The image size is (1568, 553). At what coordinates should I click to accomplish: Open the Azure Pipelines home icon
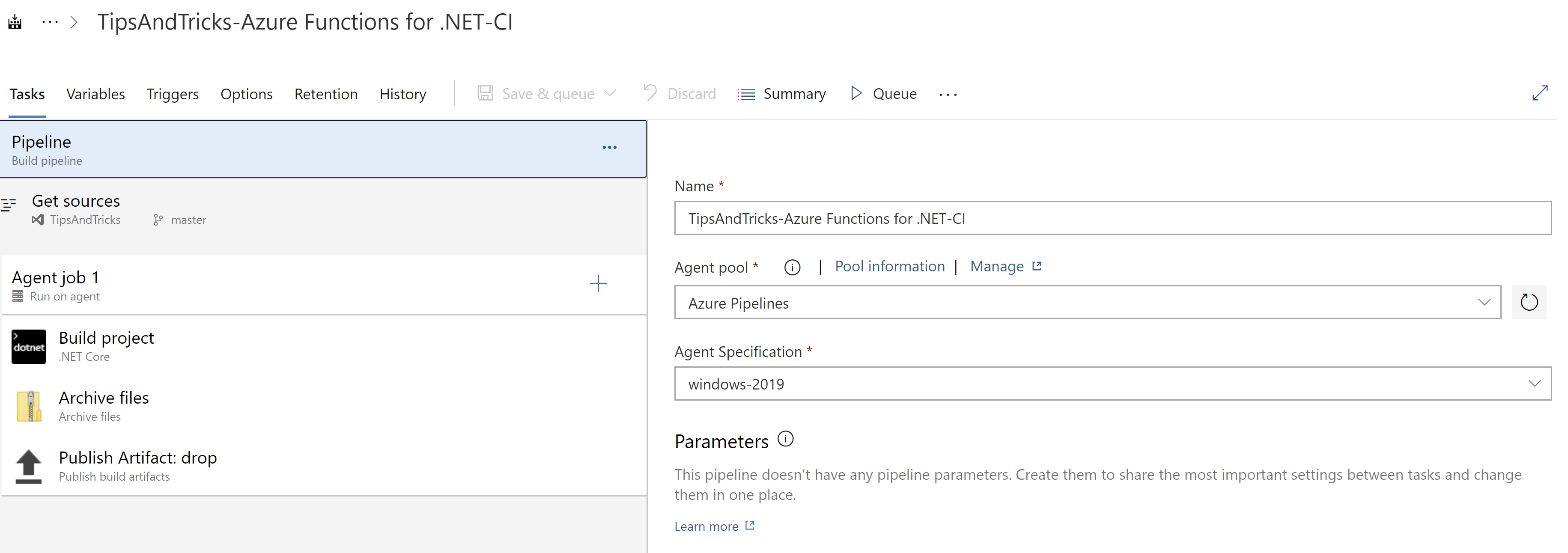(15, 23)
